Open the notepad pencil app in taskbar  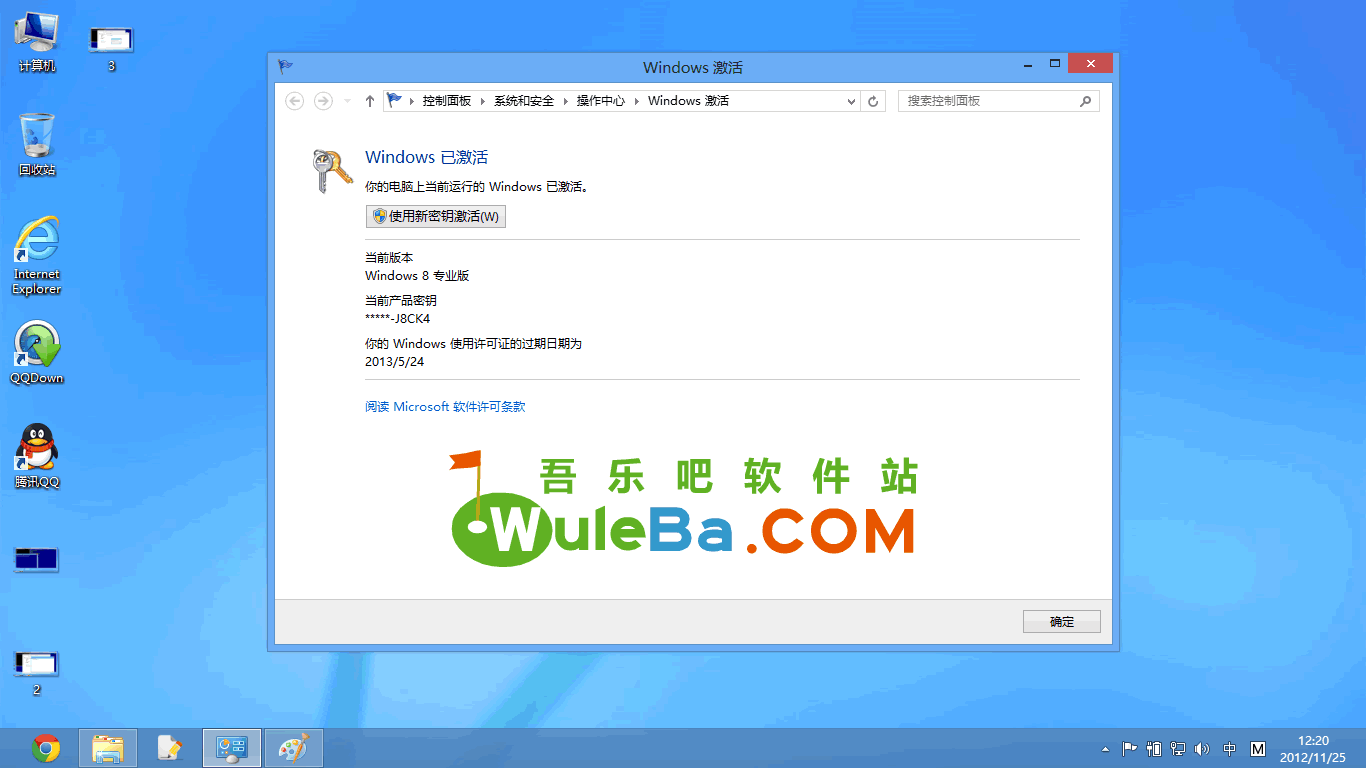(170, 748)
